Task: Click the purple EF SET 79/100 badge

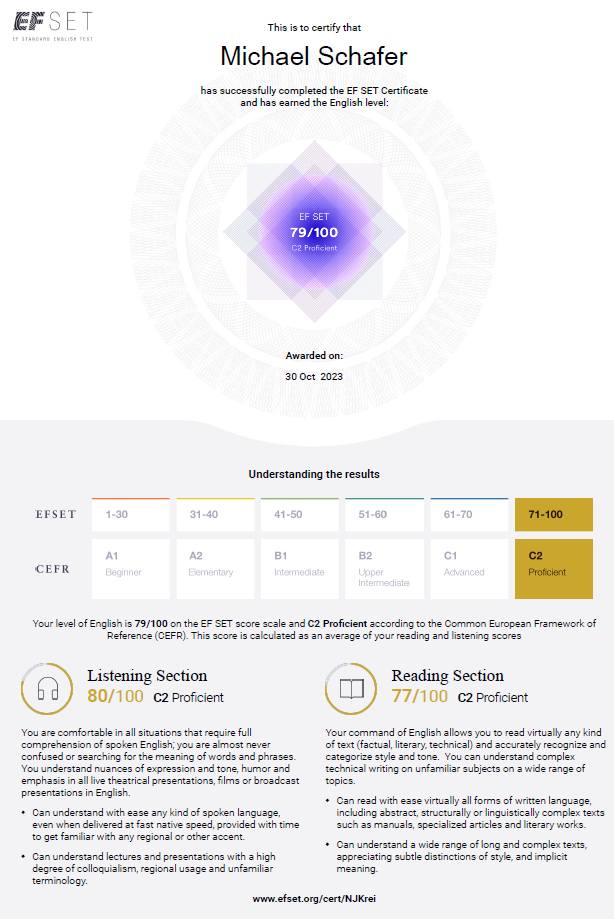Action: (315, 232)
